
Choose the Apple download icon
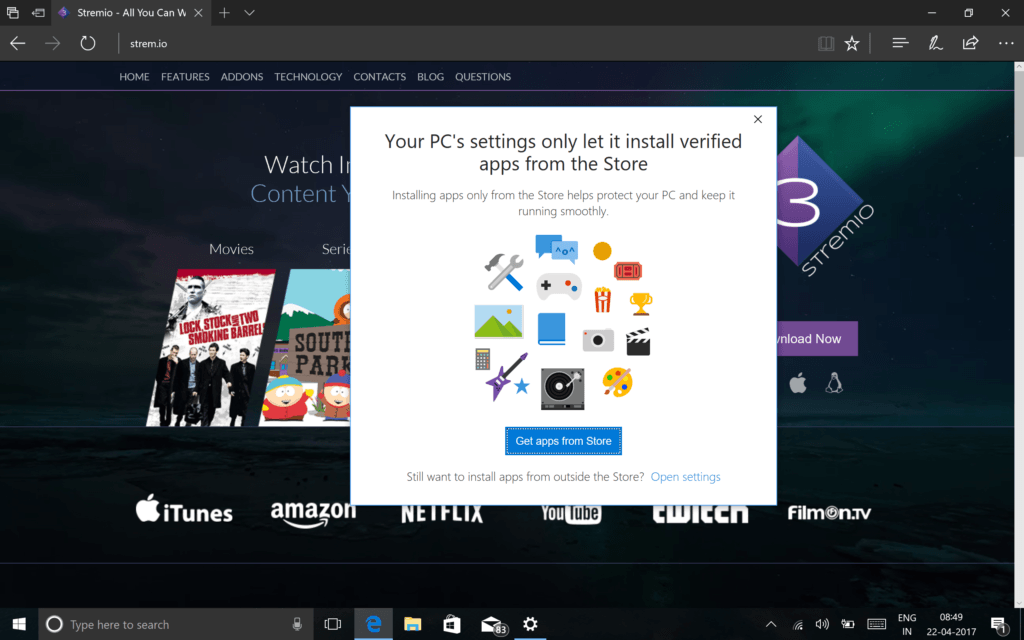(x=797, y=383)
